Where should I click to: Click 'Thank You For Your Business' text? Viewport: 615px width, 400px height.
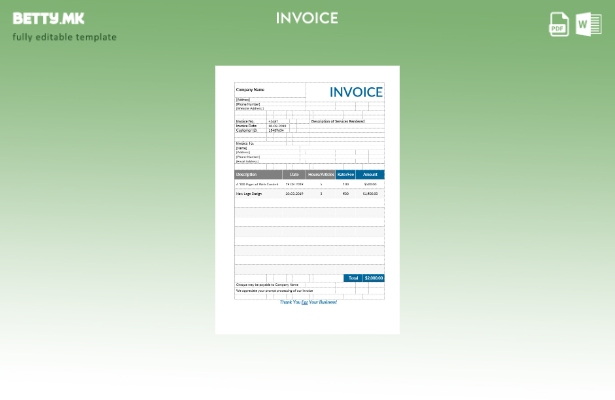(308, 302)
